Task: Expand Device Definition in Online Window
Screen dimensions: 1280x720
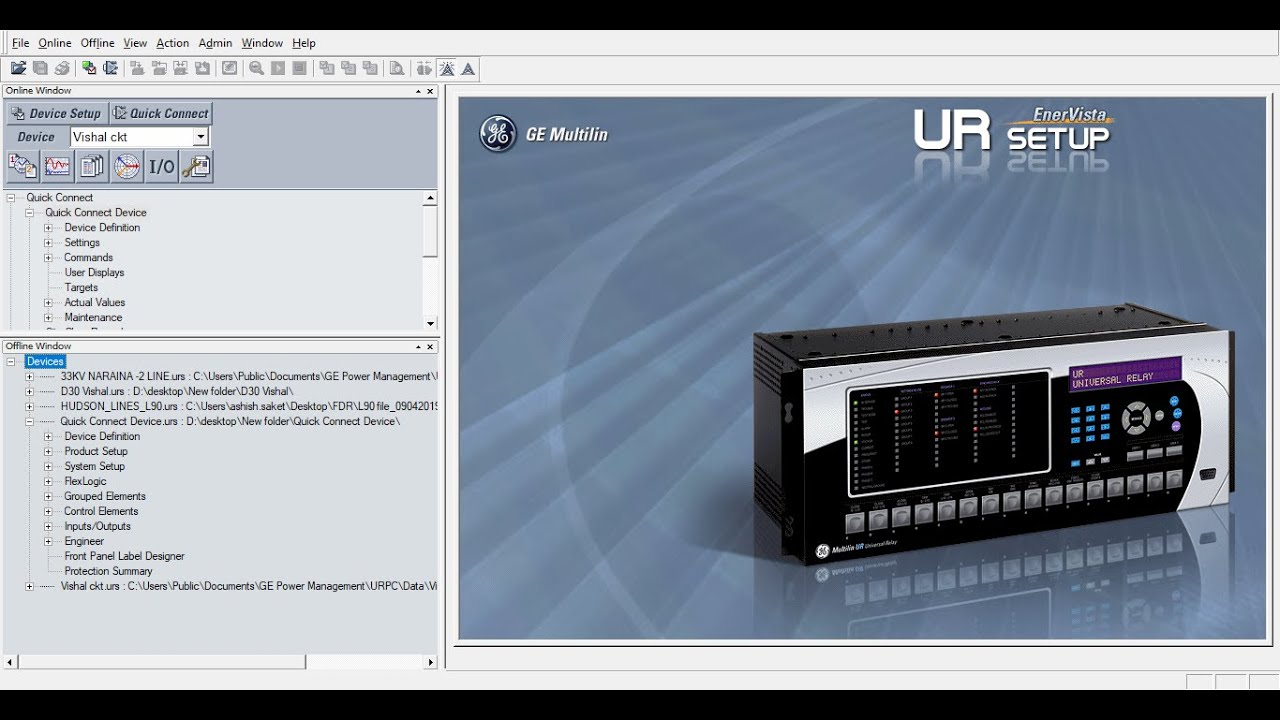Action: [x=48, y=228]
